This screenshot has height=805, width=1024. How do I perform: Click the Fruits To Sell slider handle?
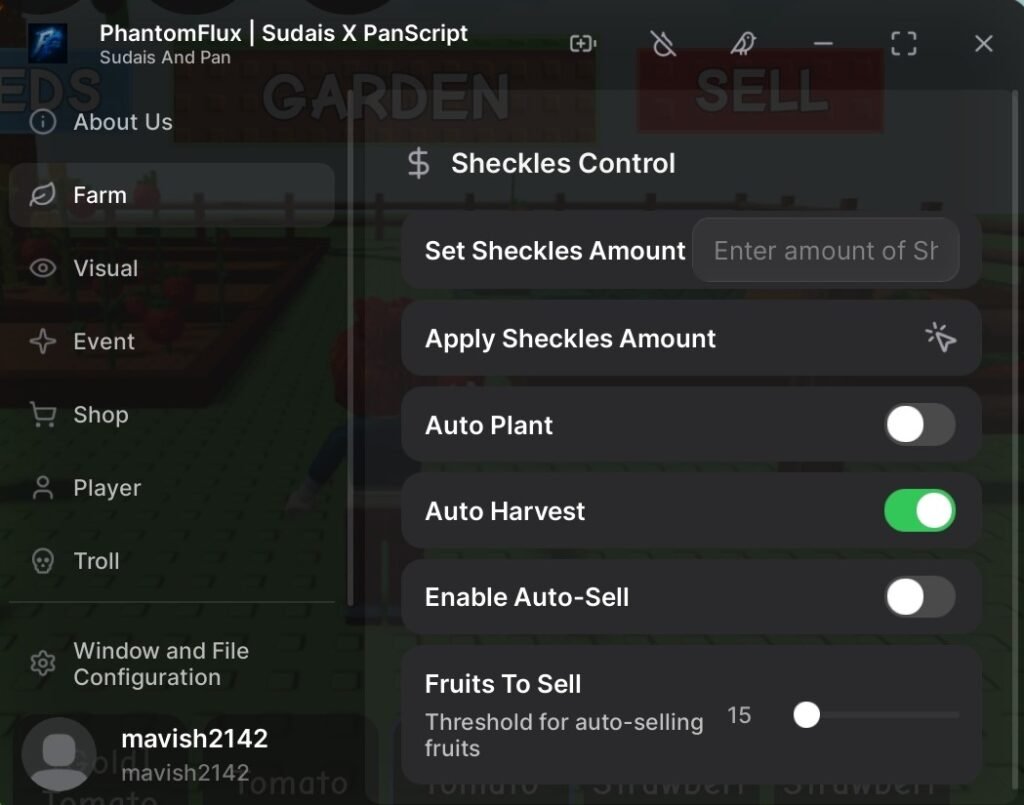(x=806, y=715)
